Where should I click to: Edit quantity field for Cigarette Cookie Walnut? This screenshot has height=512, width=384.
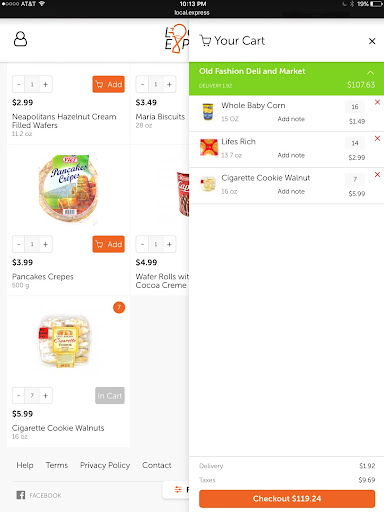(x=355, y=179)
